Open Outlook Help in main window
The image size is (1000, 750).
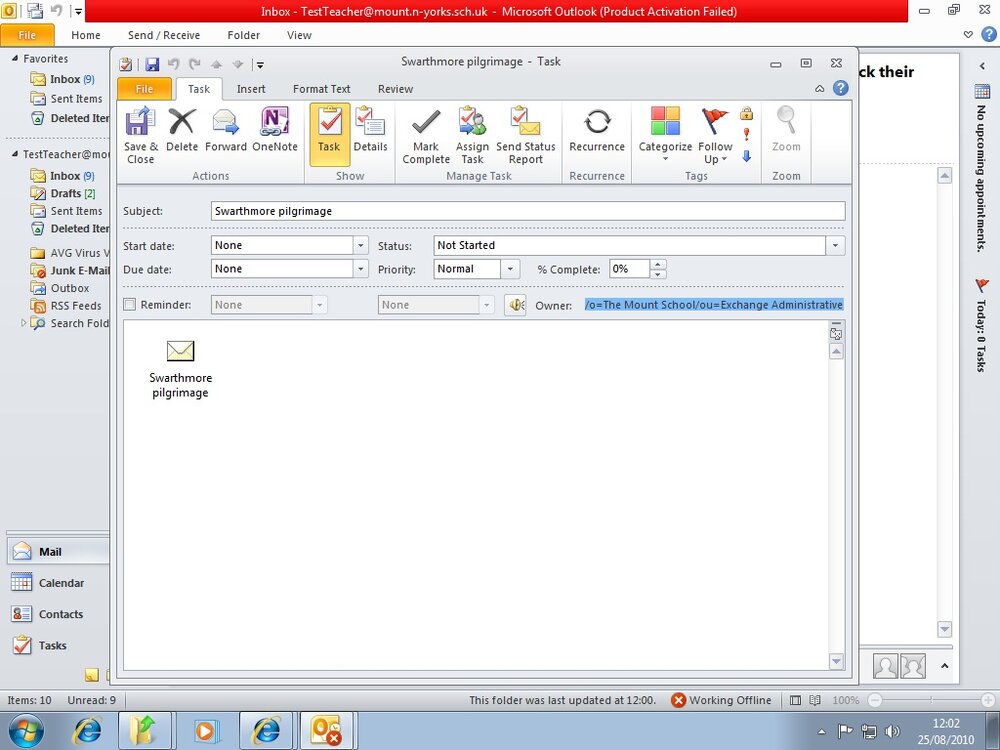989,34
